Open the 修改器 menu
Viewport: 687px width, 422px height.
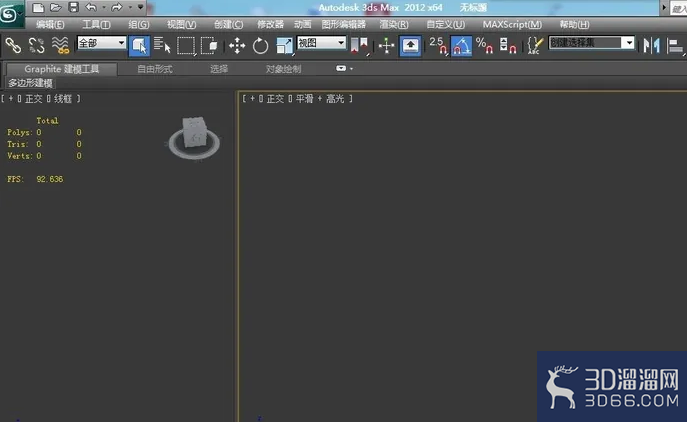pos(270,25)
